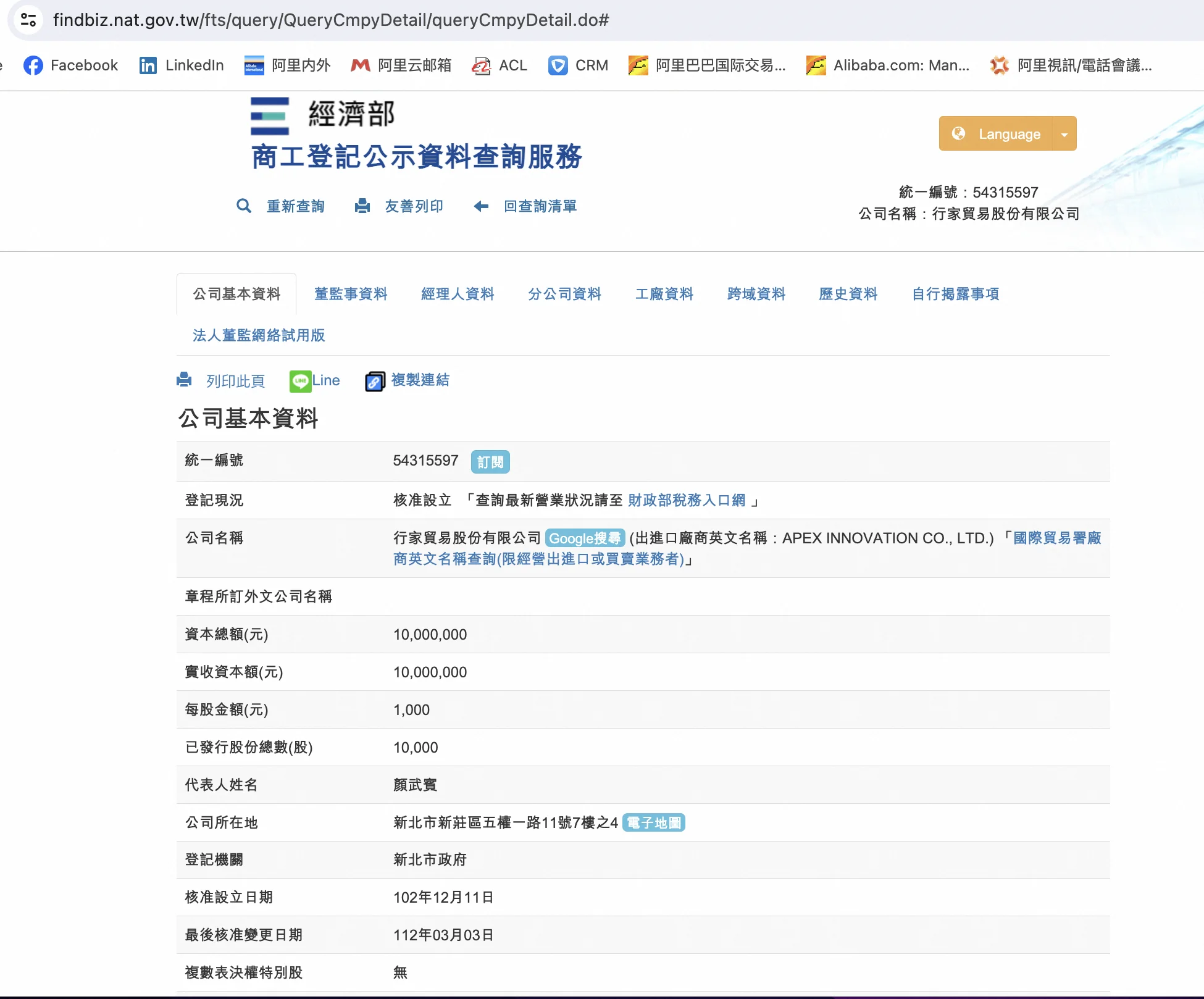Click the 複製連結 copy link icon
This screenshot has width=1204, height=999.
375,381
